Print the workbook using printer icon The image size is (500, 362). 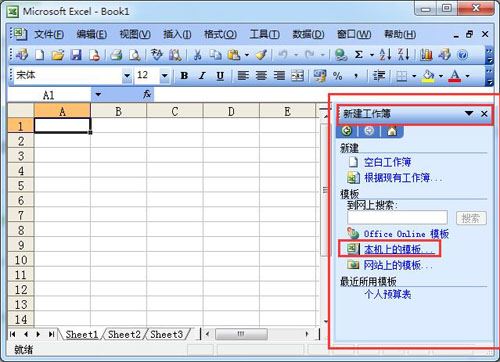[x=116, y=55]
